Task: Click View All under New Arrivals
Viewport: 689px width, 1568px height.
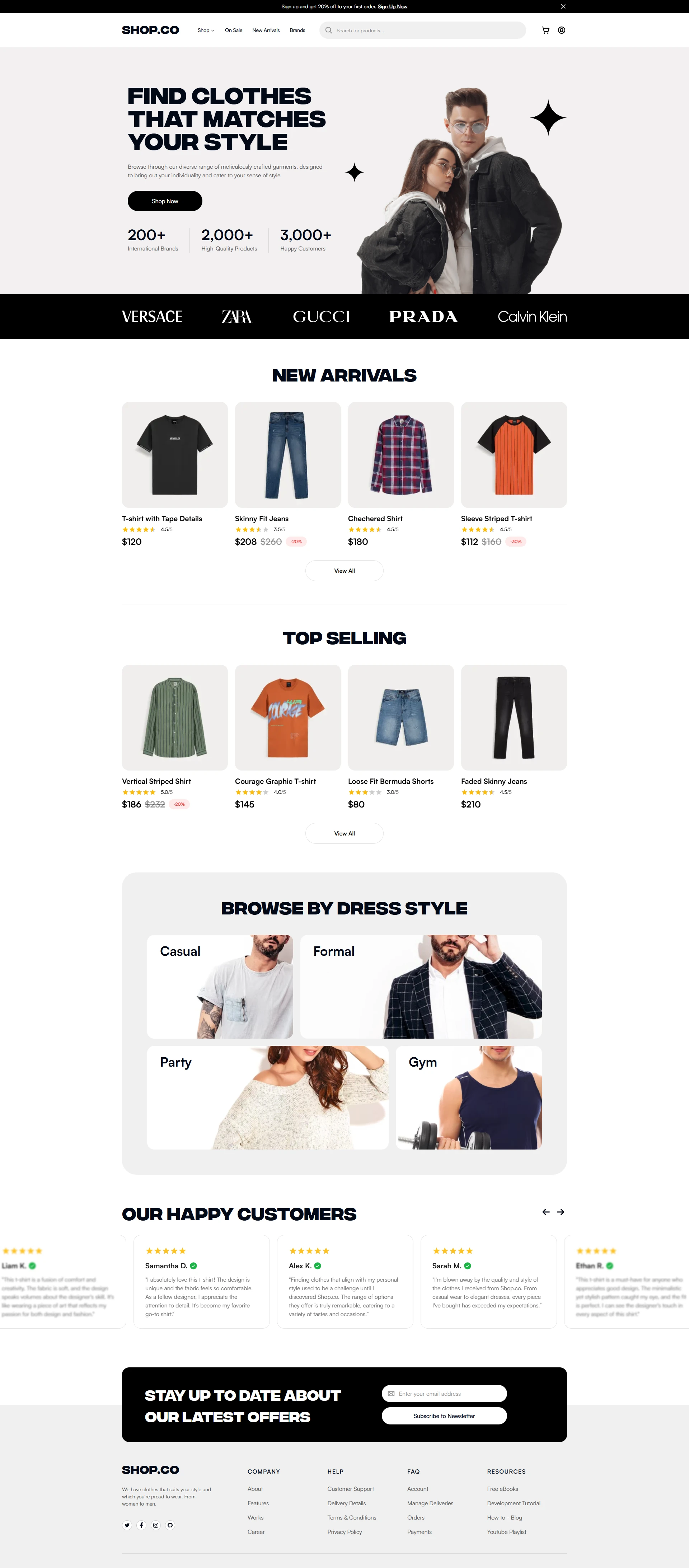Action: pyautogui.click(x=344, y=571)
